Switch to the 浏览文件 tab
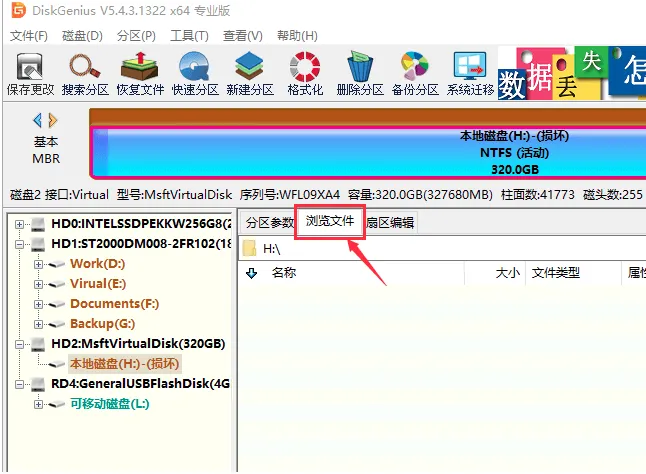This screenshot has height=474, width=646. [330, 222]
